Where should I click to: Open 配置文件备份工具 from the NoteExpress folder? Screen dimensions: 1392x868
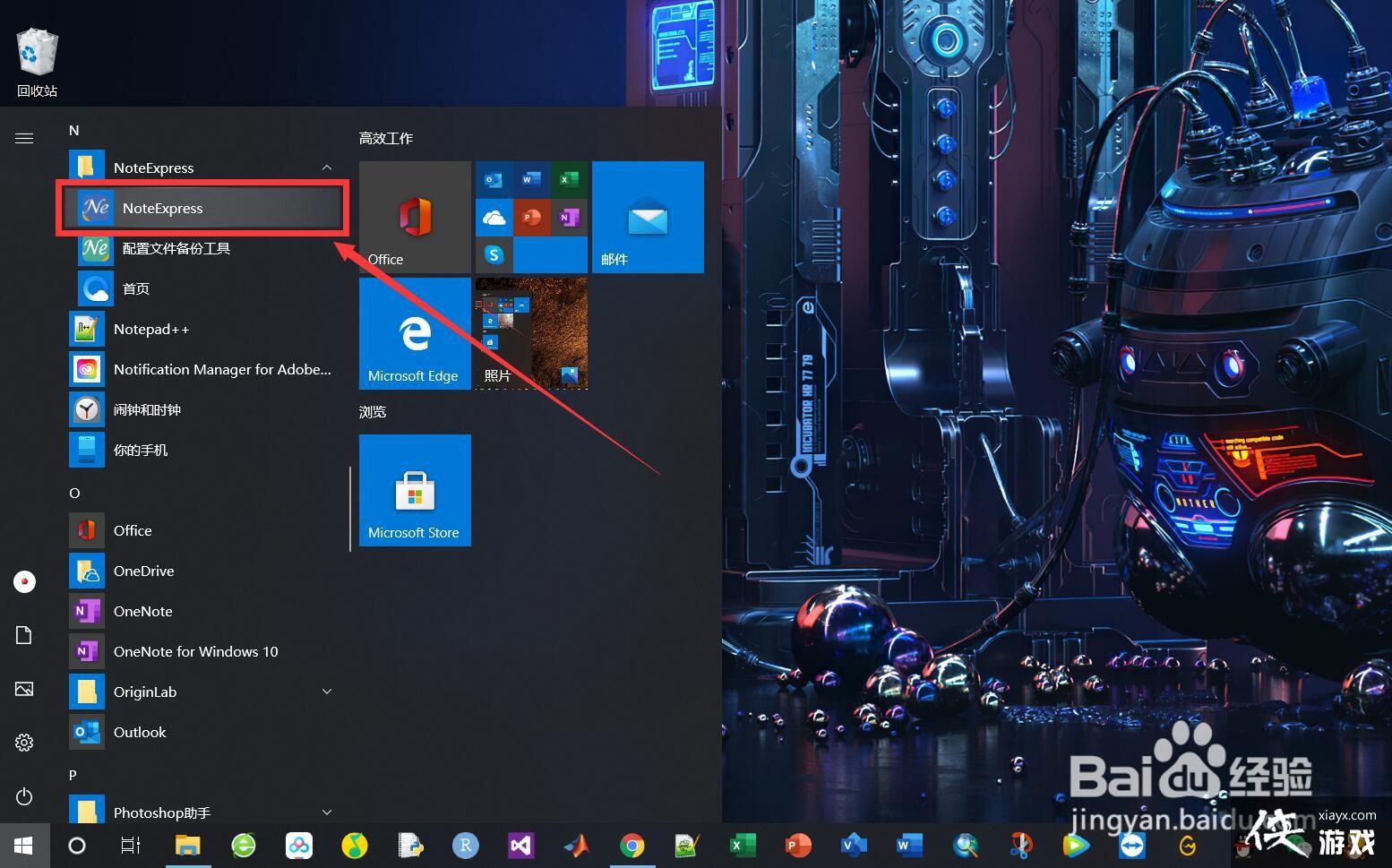click(x=202, y=248)
